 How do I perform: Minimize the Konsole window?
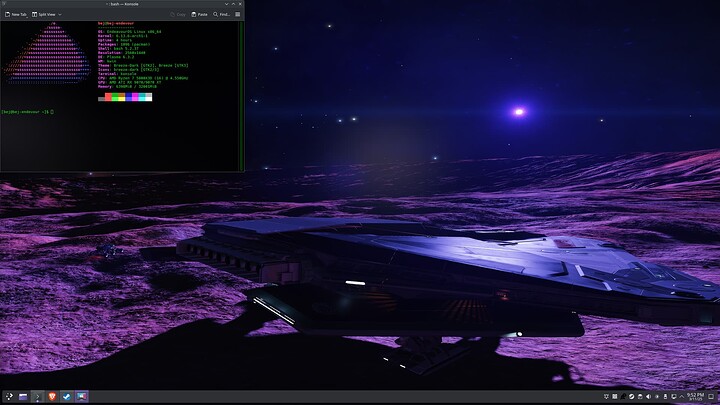click(226, 4)
